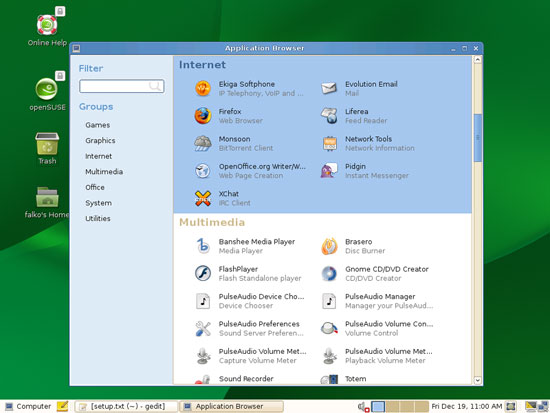This screenshot has width=550, height=413.
Task: Open Network Tools icon
Action: [x=329, y=143]
